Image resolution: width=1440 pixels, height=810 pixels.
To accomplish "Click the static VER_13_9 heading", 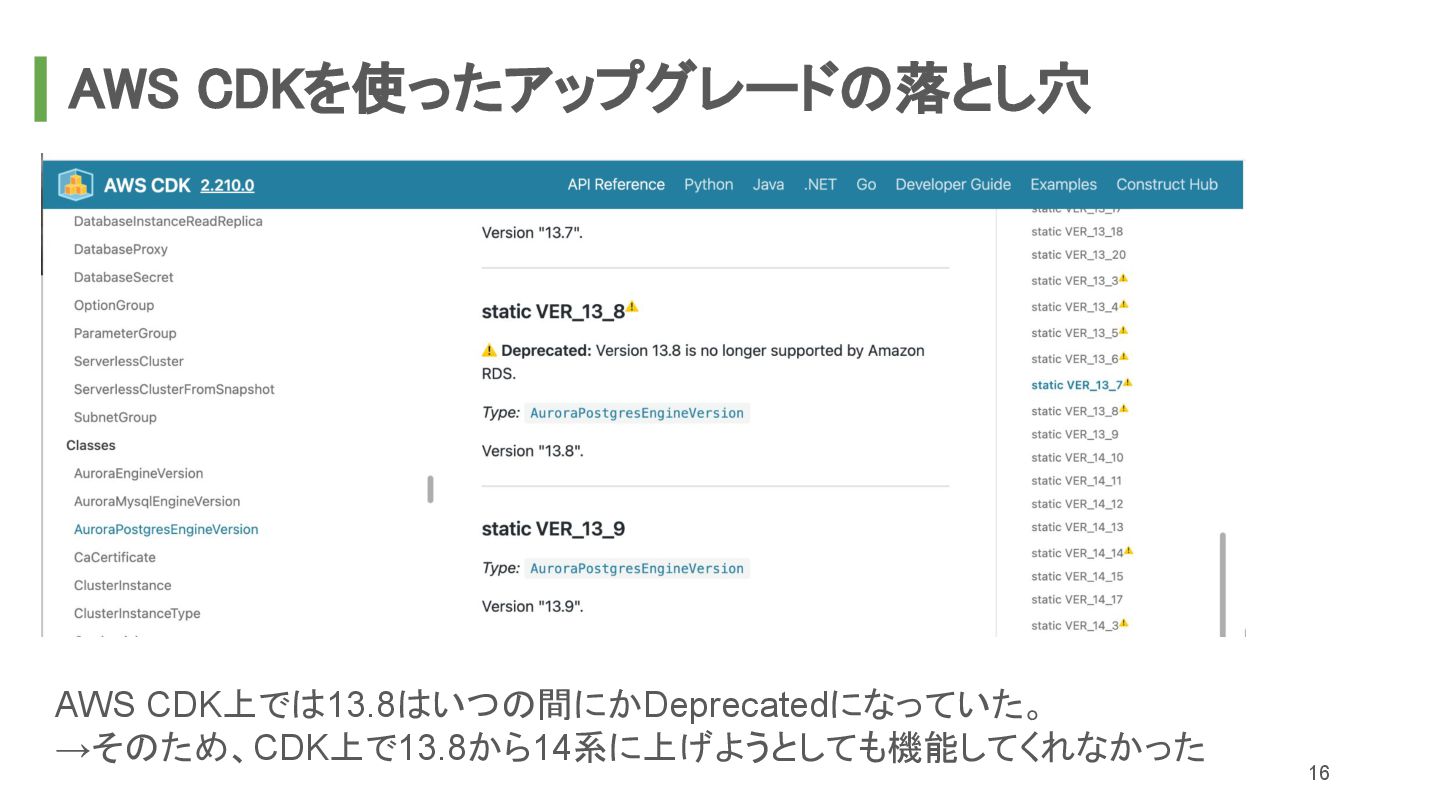I will [x=553, y=529].
